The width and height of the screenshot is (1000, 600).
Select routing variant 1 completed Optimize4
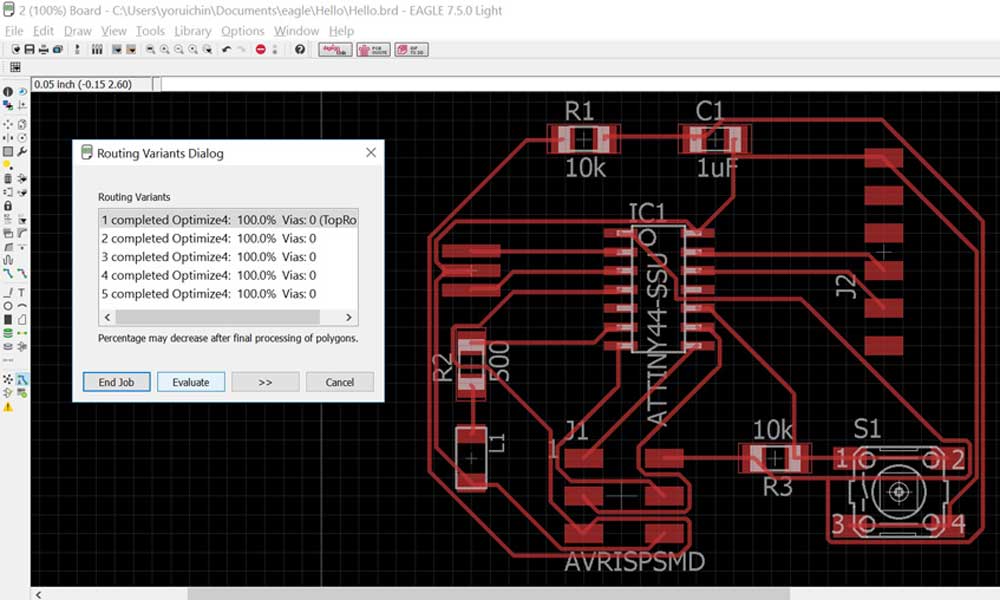point(228,219)
